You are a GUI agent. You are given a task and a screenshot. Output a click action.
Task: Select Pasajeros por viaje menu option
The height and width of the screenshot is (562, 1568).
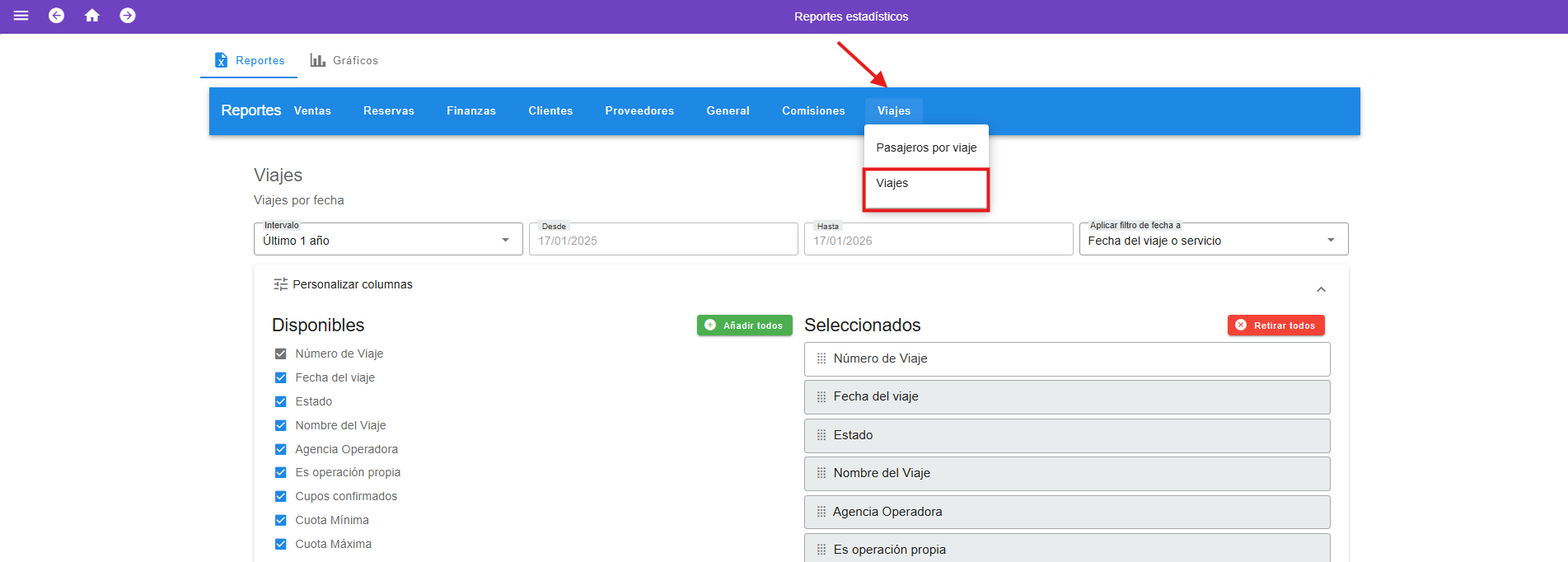(926, 148)
